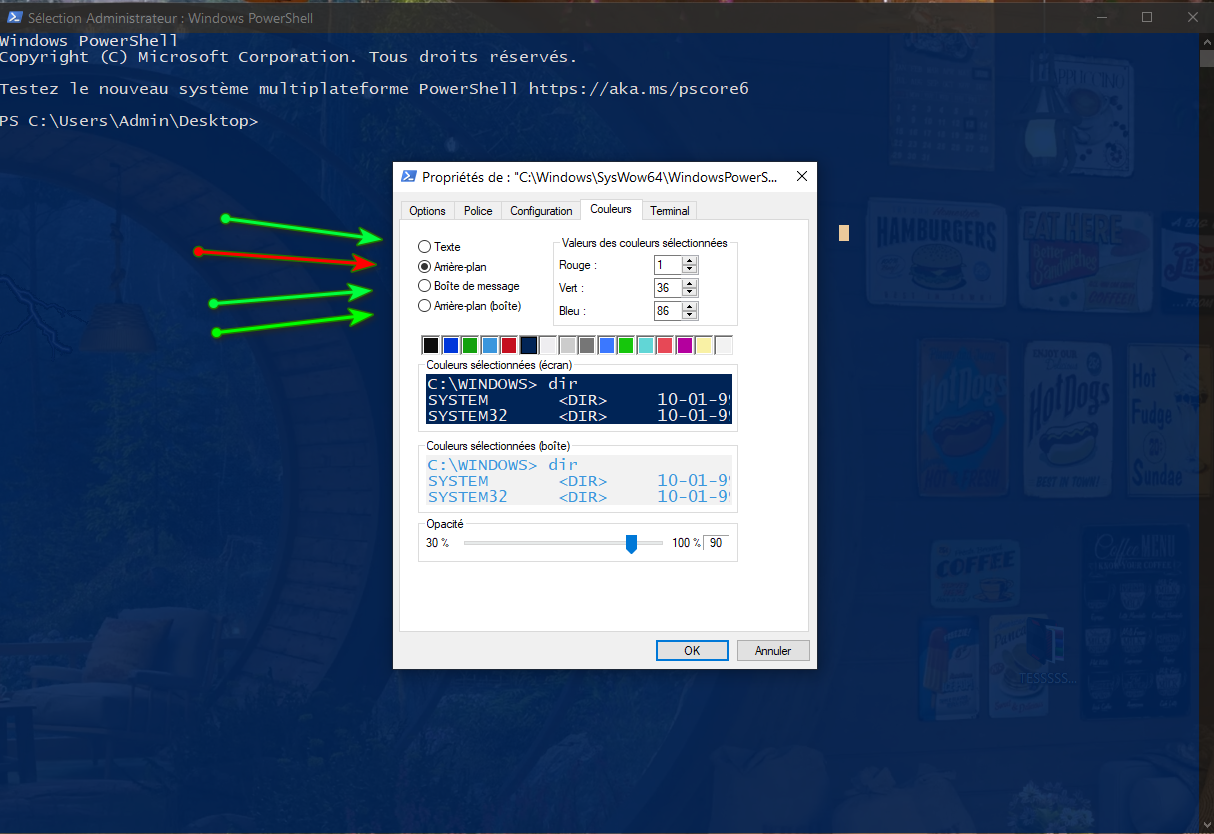Pick the black color swatch
This screenshot has width=1214, height=834.
click(x=431, y=346)
